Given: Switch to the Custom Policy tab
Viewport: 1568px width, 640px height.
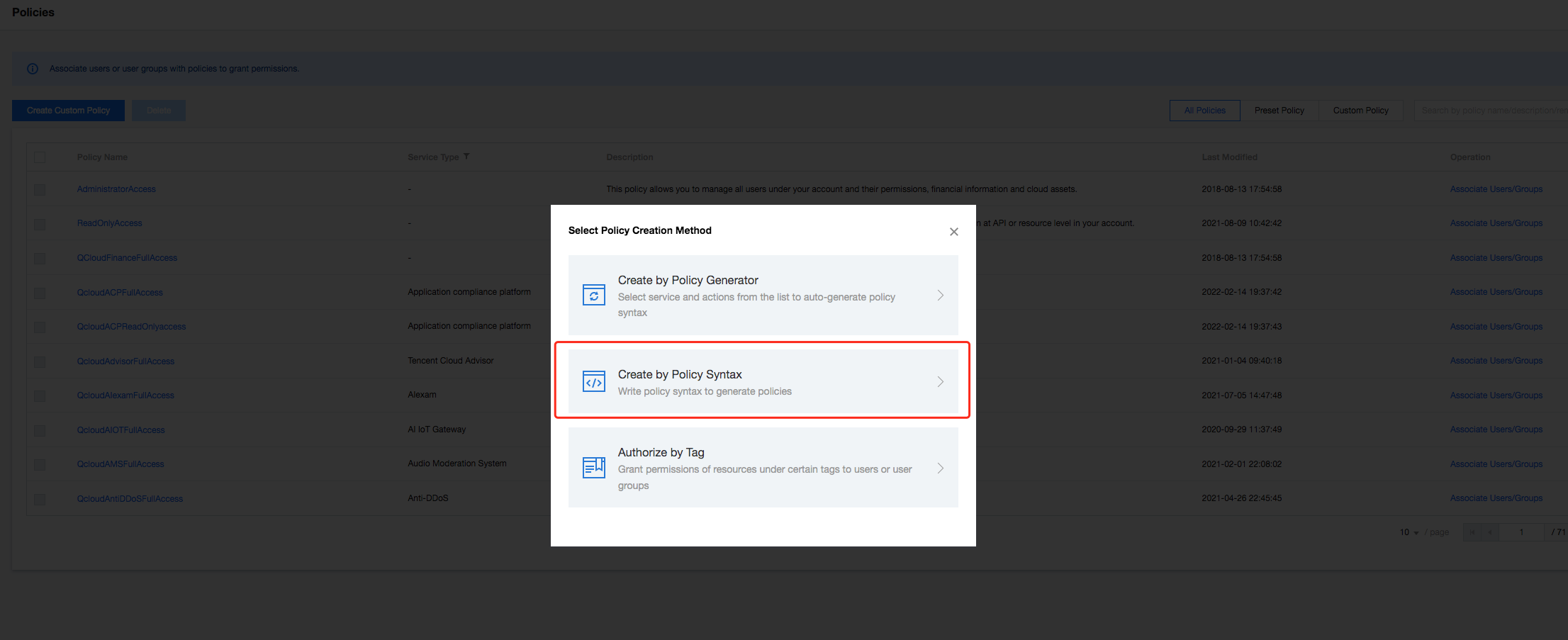Looking at the screenshot, I should click(x=1360, y=111).
